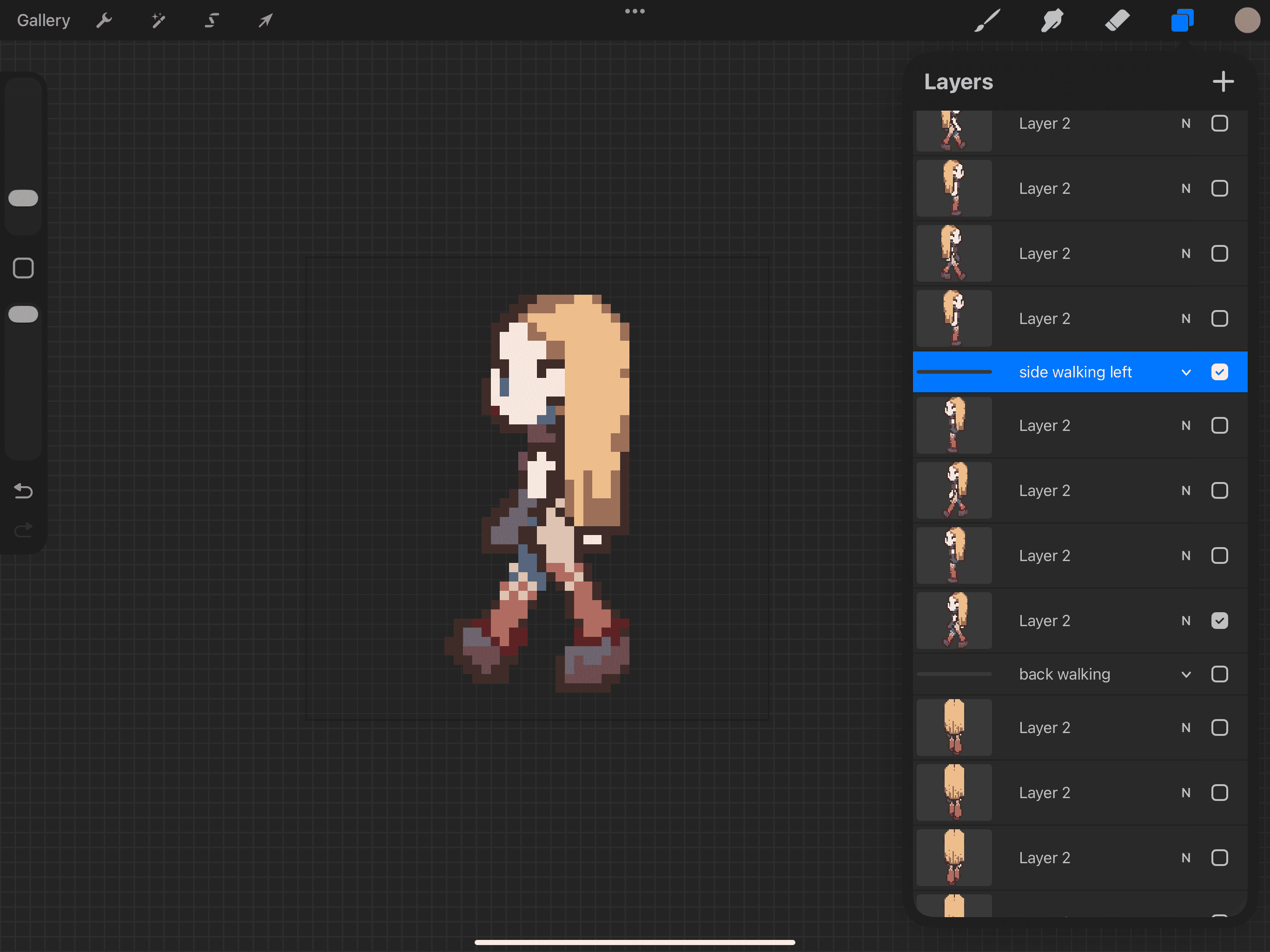The width and height of the screenshot is (1270, 952).
Task: Open the active color swatch
Action: (x=1246, y=20)
